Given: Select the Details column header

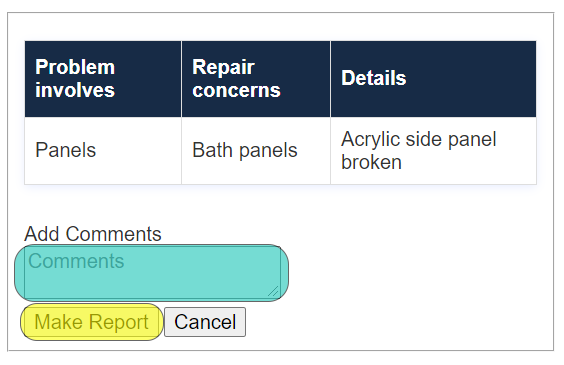Looking at the screenshot, I should pos(433,79).
